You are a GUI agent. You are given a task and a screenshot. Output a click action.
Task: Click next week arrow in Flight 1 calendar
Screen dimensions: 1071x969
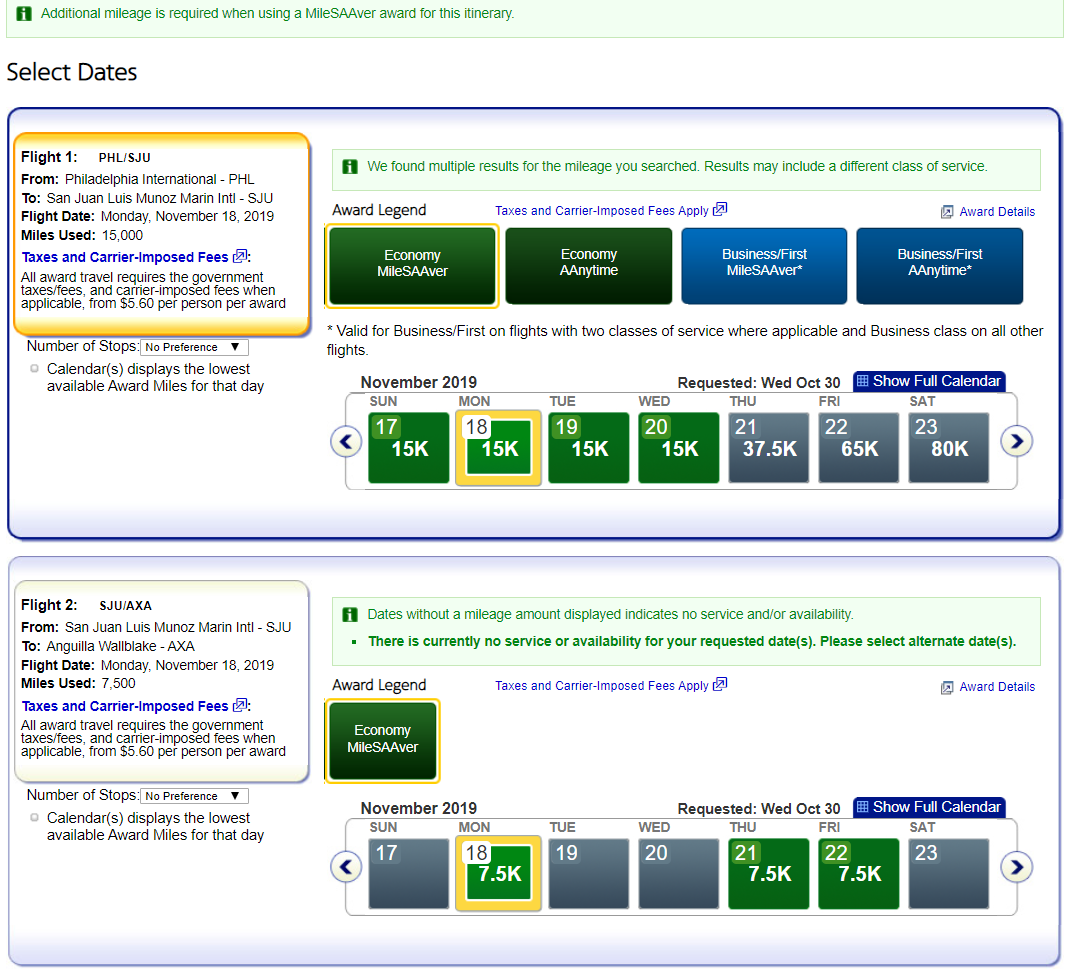1016,441
